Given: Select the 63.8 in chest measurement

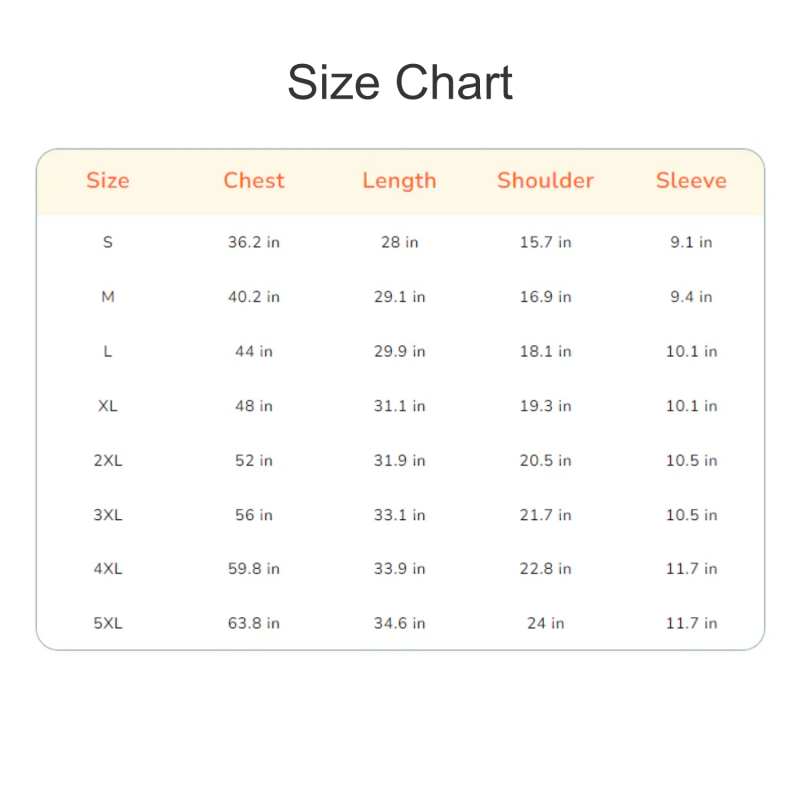Looking at the screenshot, I should [x=254, y=623].
